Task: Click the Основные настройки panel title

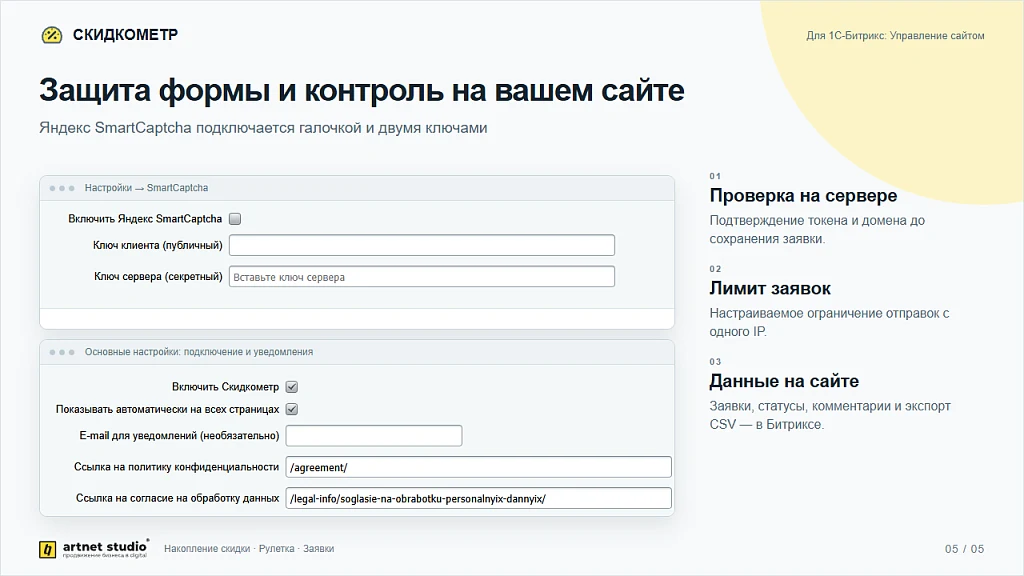Action: [199, 351]
